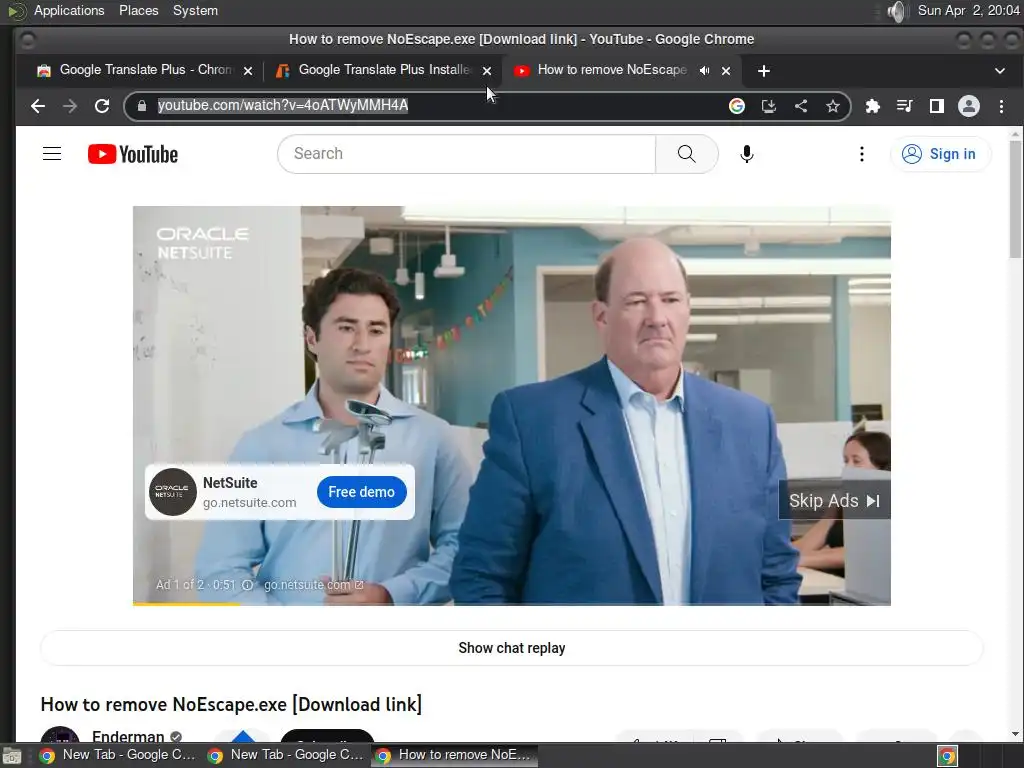This screenshot has height=768, width=1024.
Task: Reload the YouTube page
Action: 102,106
